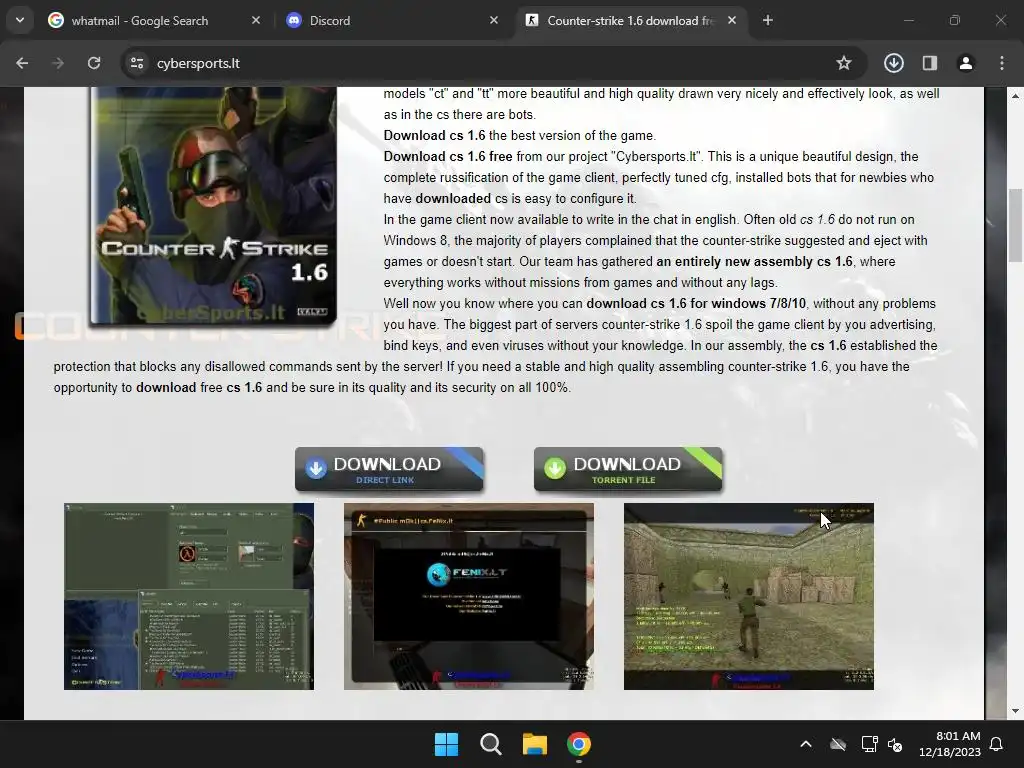Screen dimensions: 1024x768
Task: Reload the cybersports.lt page
Action: click(x=94, y=63)
